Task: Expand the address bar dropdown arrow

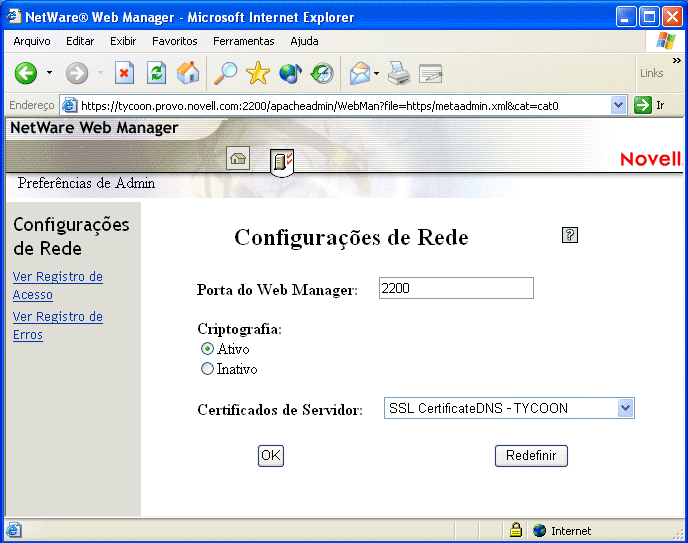Action: [x=618, y=105]
